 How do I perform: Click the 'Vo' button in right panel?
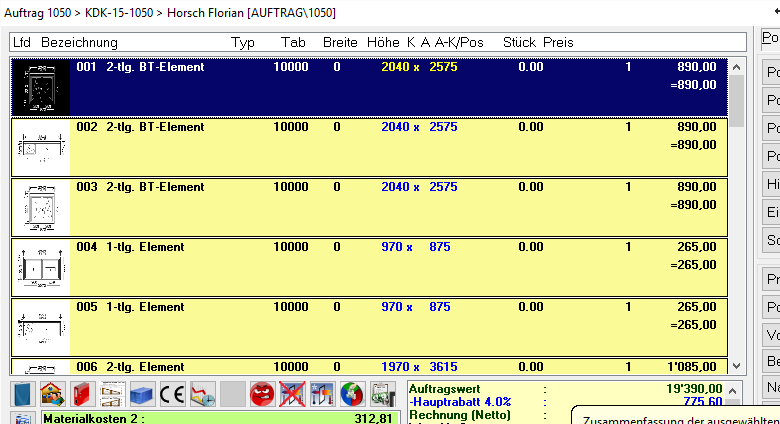point(772,334)
